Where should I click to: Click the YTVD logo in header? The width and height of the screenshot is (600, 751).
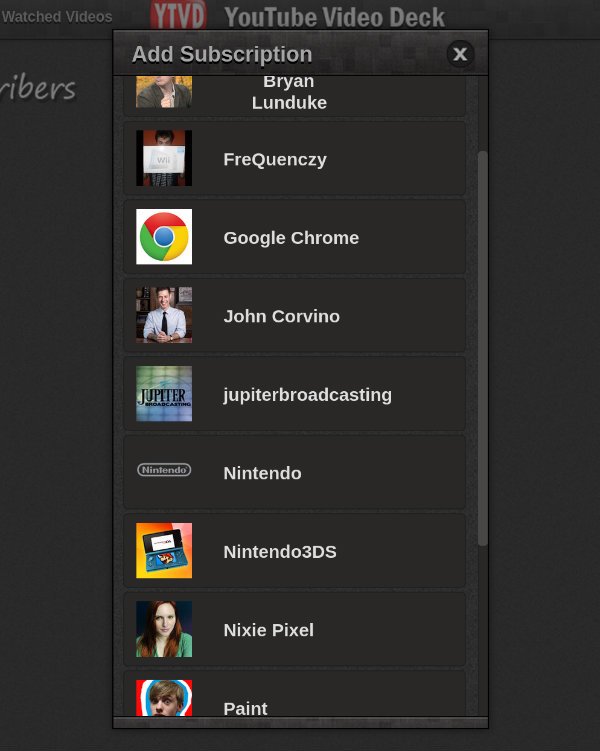point(179,16)
